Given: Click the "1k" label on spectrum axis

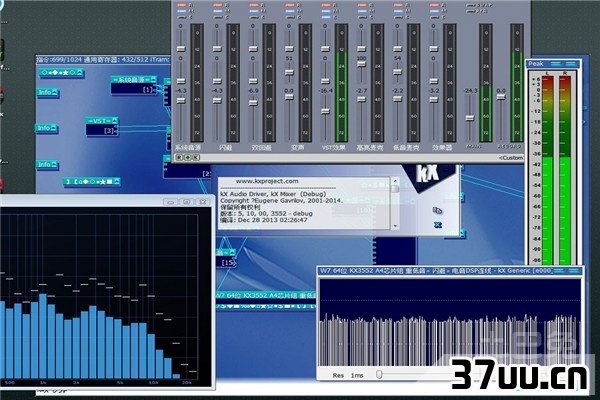Looking at the screenshot, I should 43,382.
